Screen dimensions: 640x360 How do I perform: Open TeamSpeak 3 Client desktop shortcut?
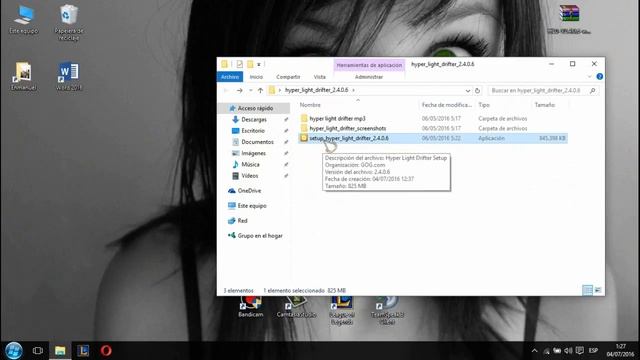click(387, 311)
